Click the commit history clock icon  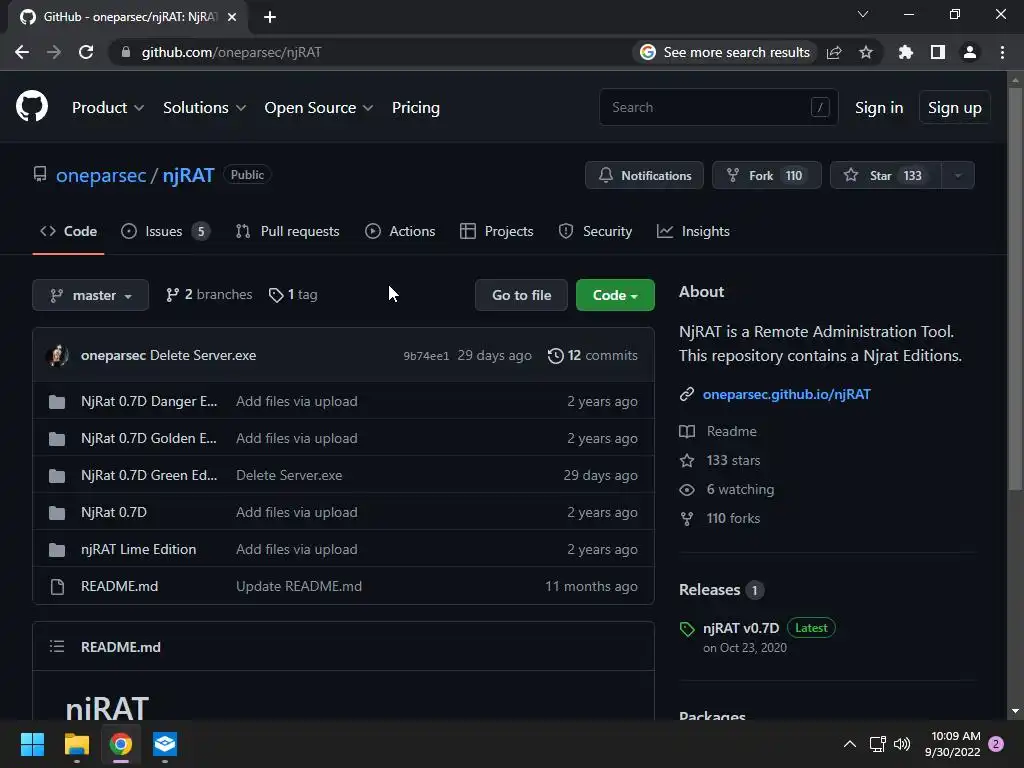[556, 356]
